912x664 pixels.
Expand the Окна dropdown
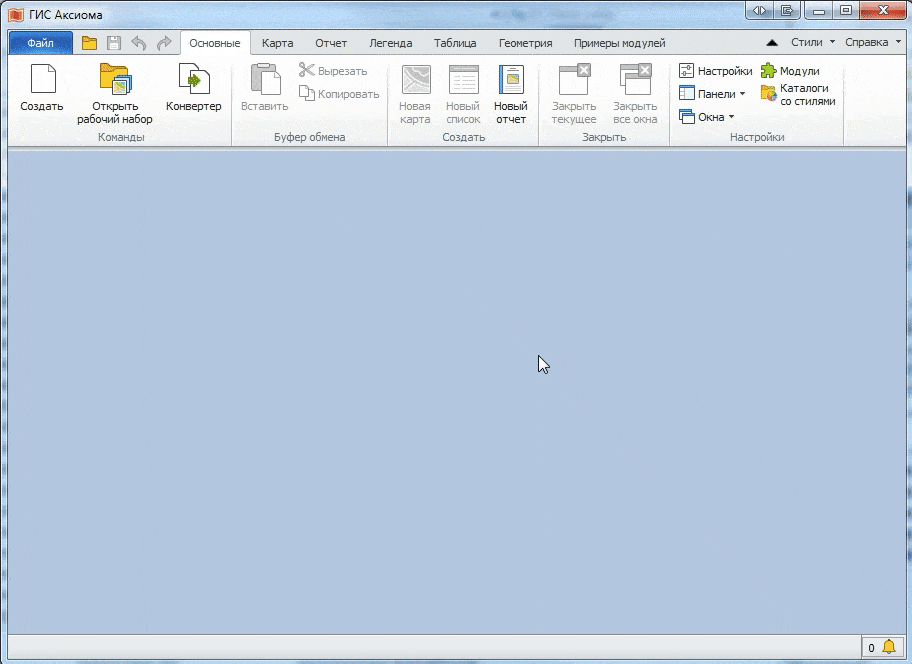[x=710, y=116]
